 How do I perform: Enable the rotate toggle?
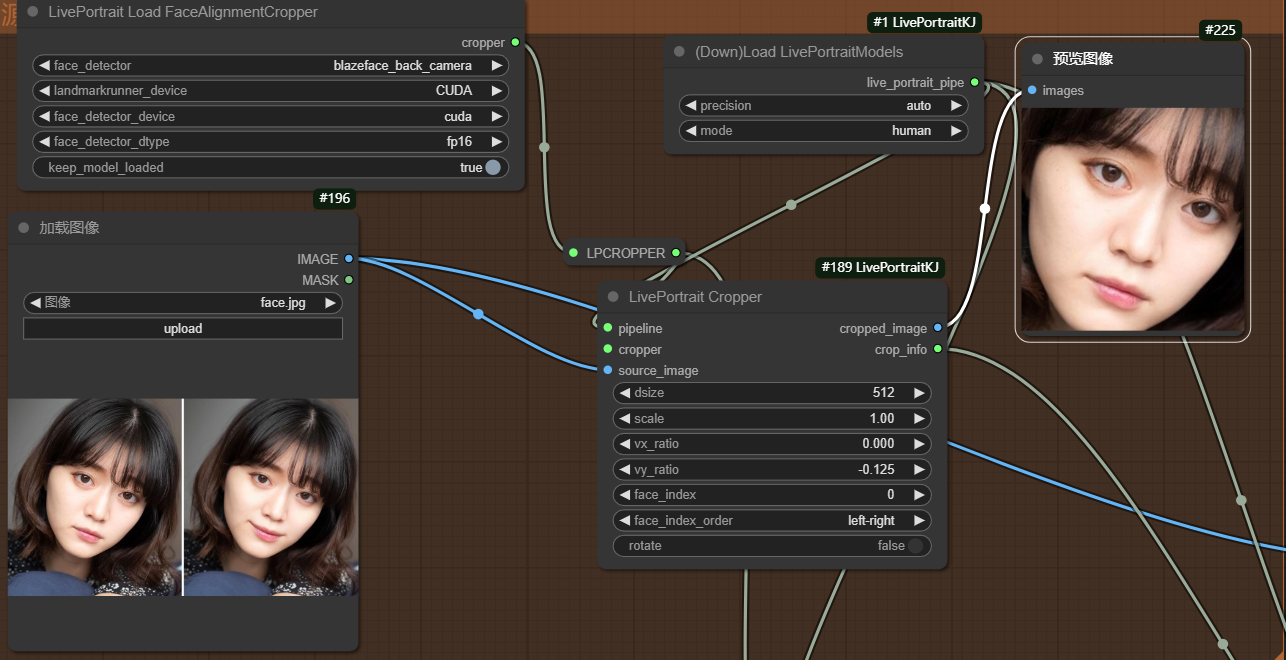tap(914, 546)
